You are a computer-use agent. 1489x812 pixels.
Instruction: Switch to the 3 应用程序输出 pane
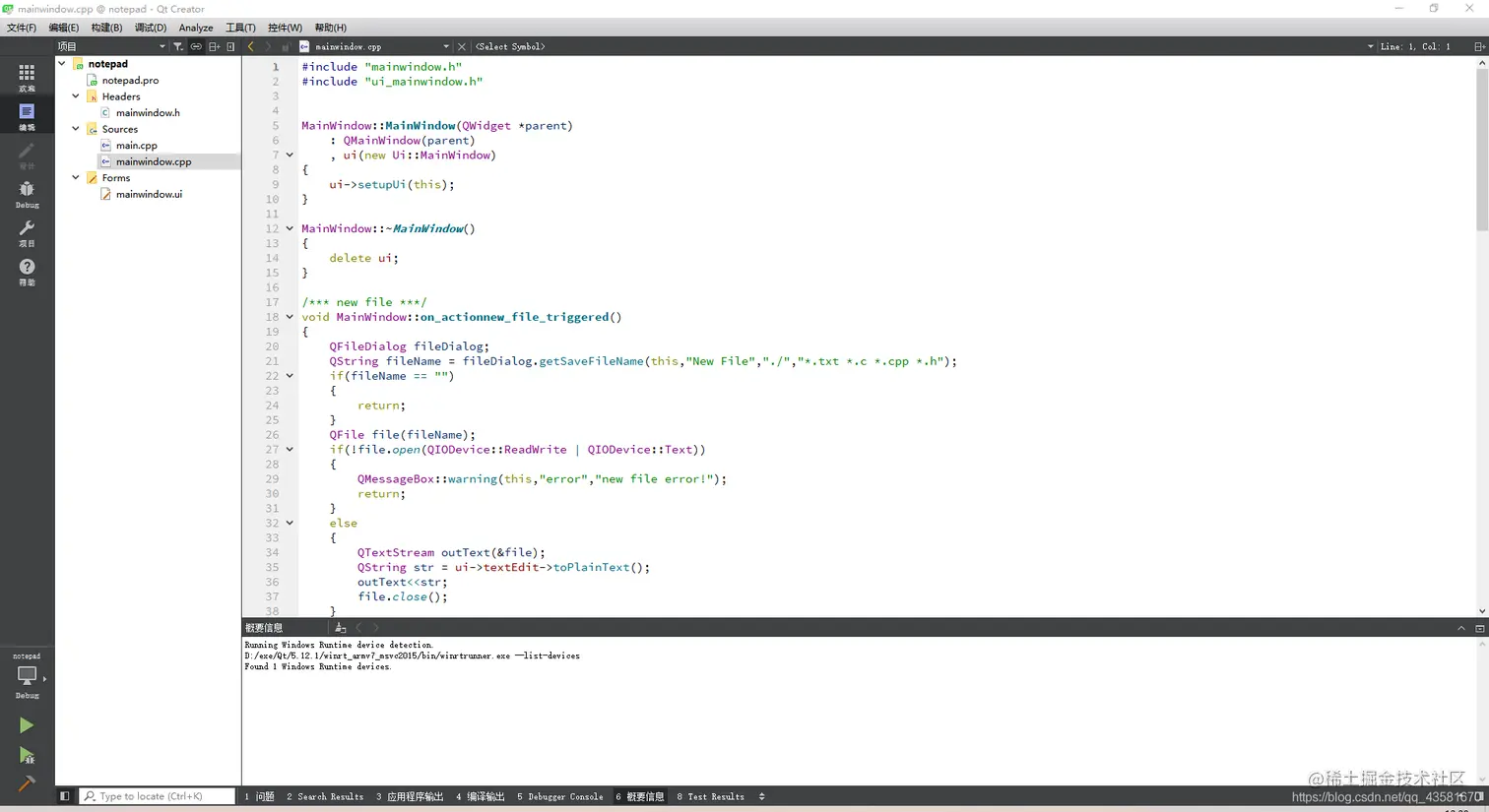pyautogui.click(x=410, y=796)
